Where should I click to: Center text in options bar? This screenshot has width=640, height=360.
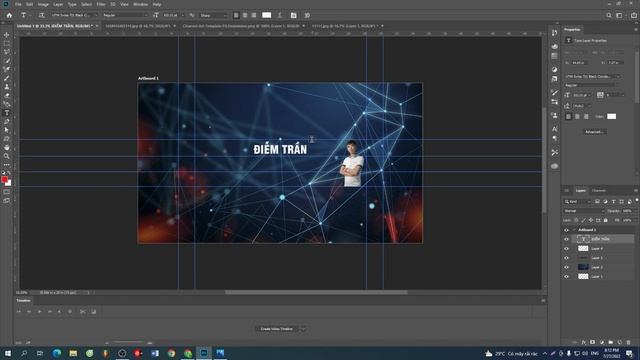click(245, 15)
